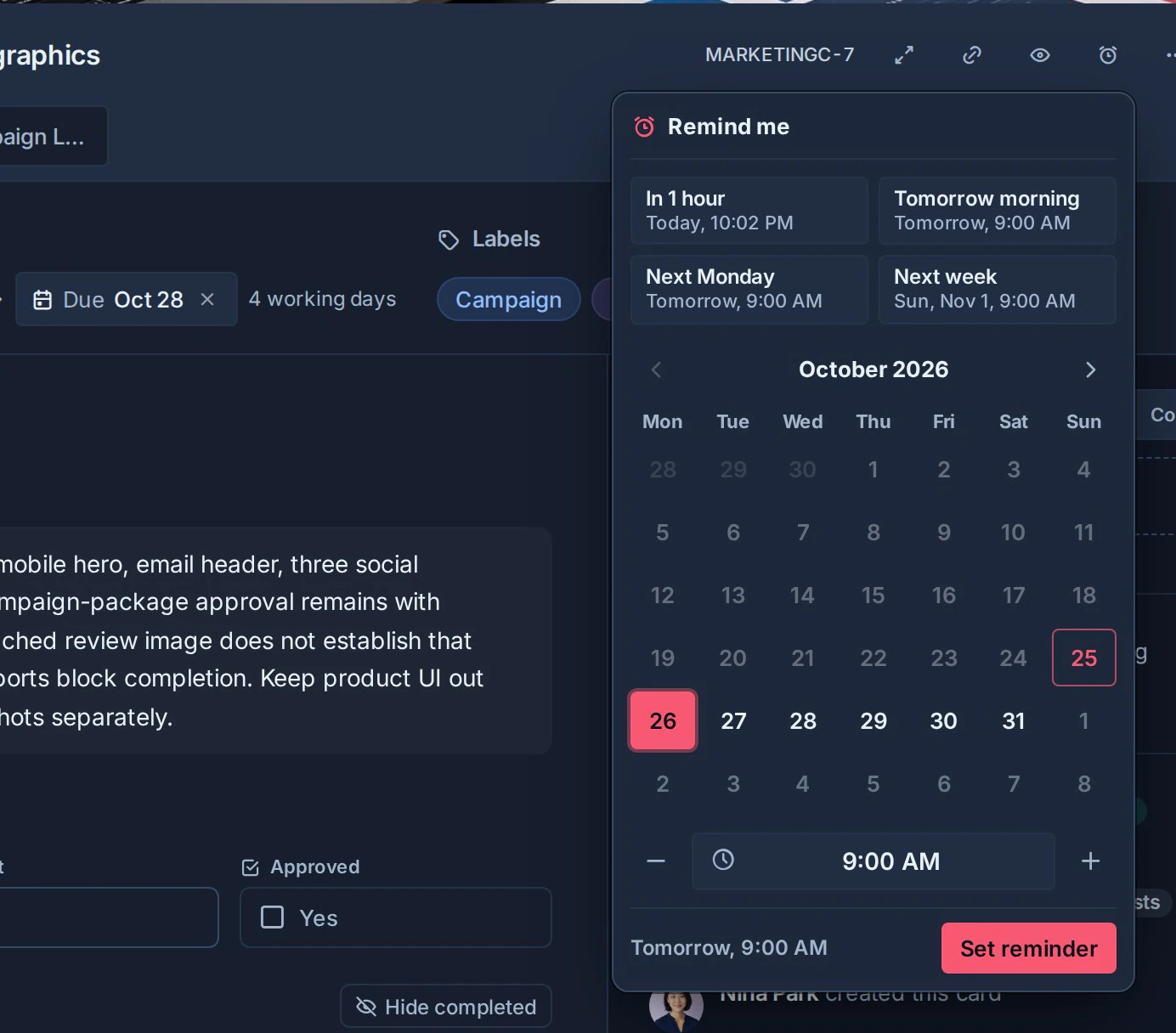Go to previous month in calendar

[x=656, y=370]
